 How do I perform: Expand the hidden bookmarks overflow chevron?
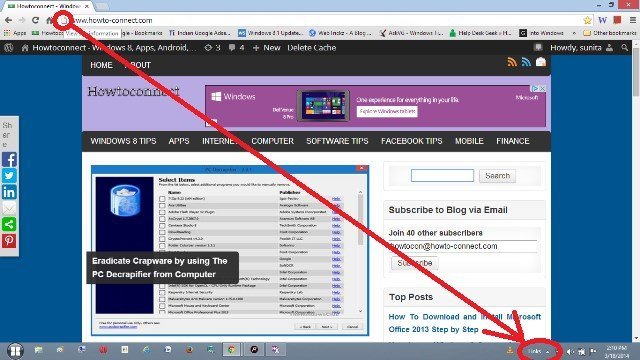[574, 33]
